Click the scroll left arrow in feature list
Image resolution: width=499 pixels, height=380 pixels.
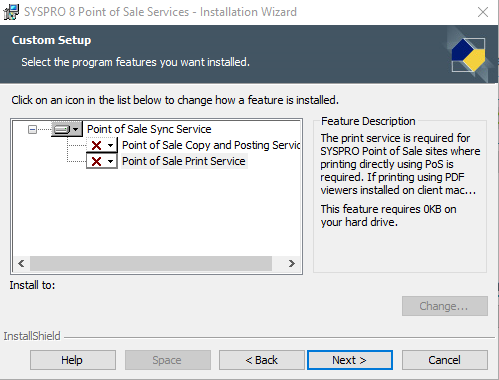[x=21, y=264]
